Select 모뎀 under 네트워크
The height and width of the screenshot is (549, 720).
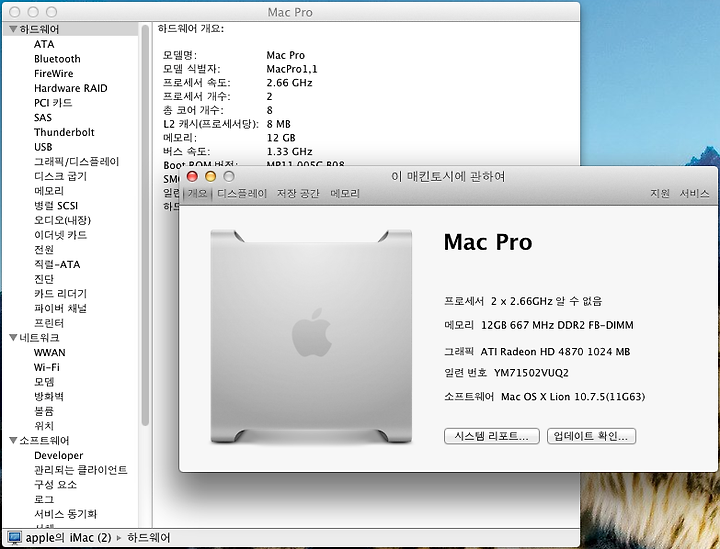click(x=44, y=382)
